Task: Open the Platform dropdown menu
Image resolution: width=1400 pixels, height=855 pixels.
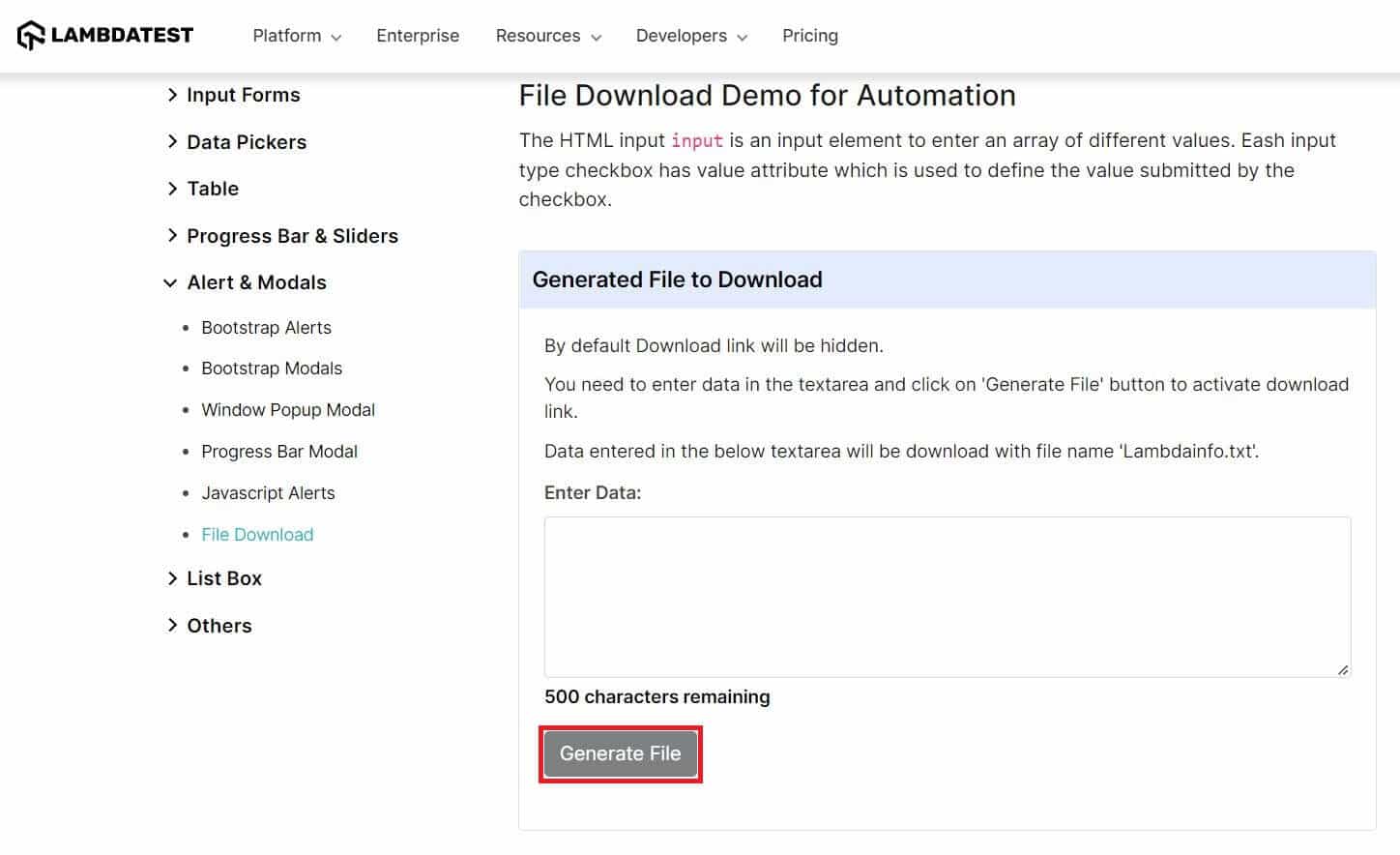Action: pyautogui.click(x=296, y=36)
